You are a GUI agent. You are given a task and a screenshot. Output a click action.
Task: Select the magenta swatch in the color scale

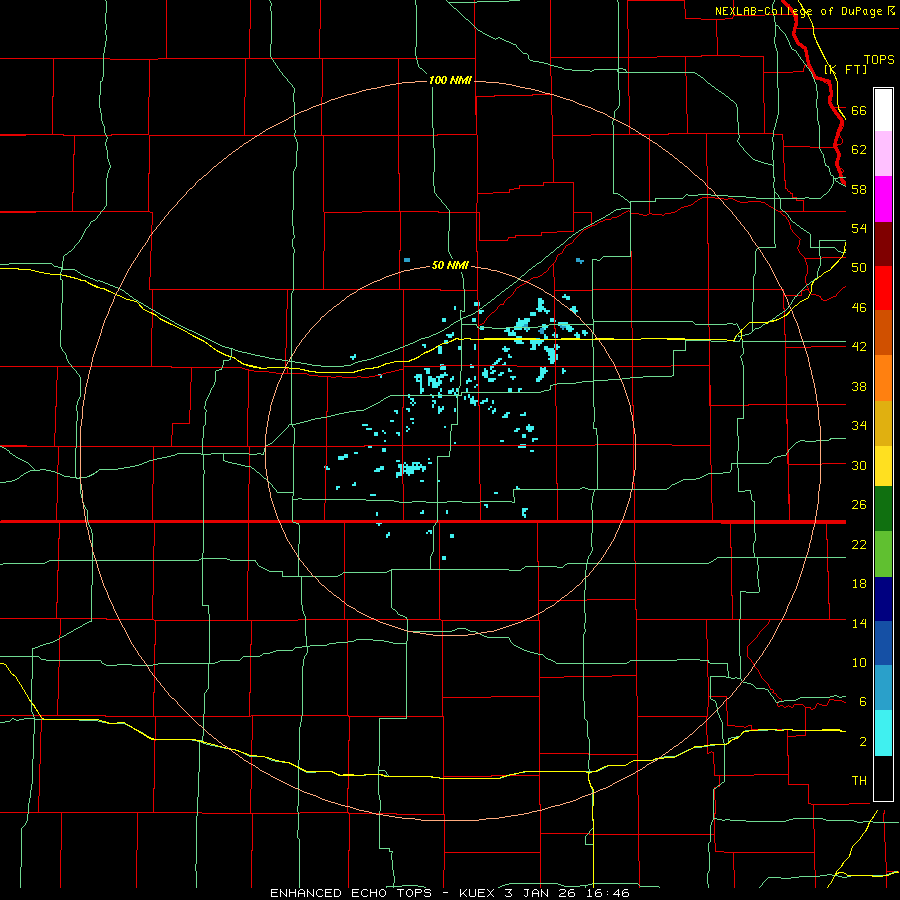point(883,199)
